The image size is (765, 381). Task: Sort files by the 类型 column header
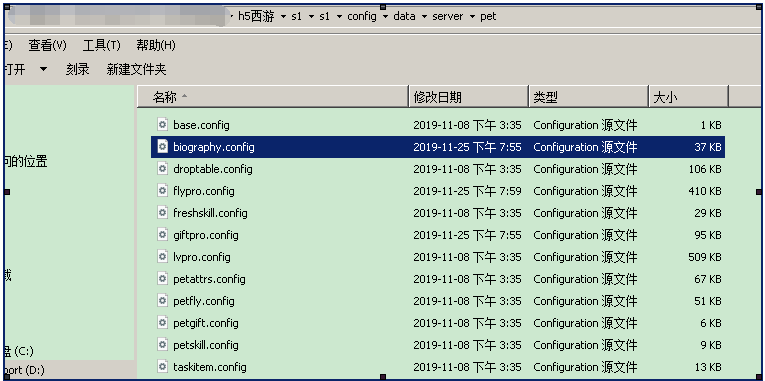(x=589, y=97)
